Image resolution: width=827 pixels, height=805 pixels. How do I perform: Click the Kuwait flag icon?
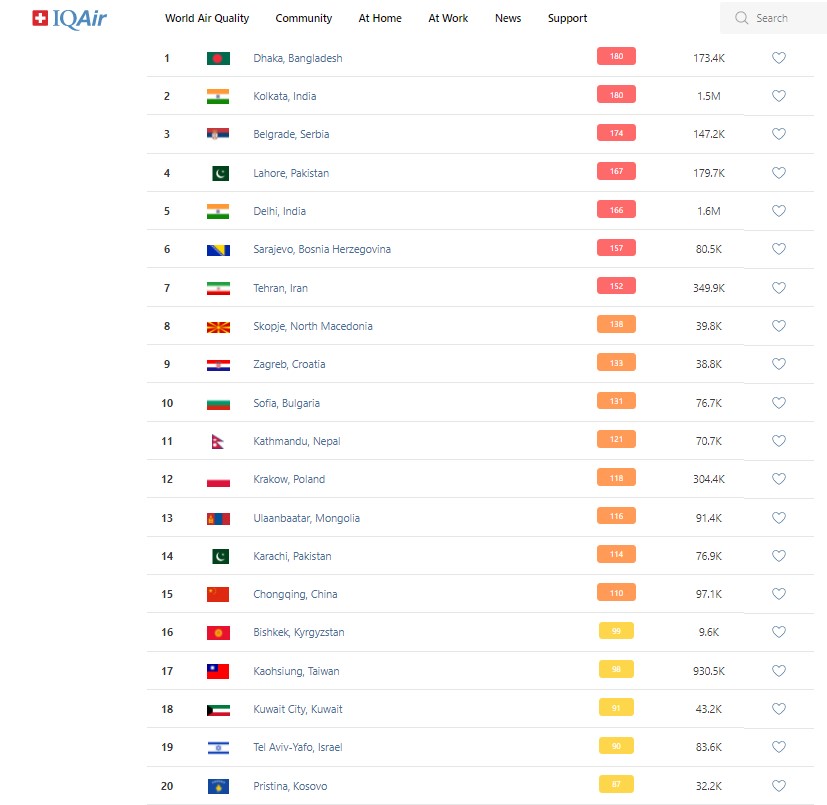(x=218, y=709)
